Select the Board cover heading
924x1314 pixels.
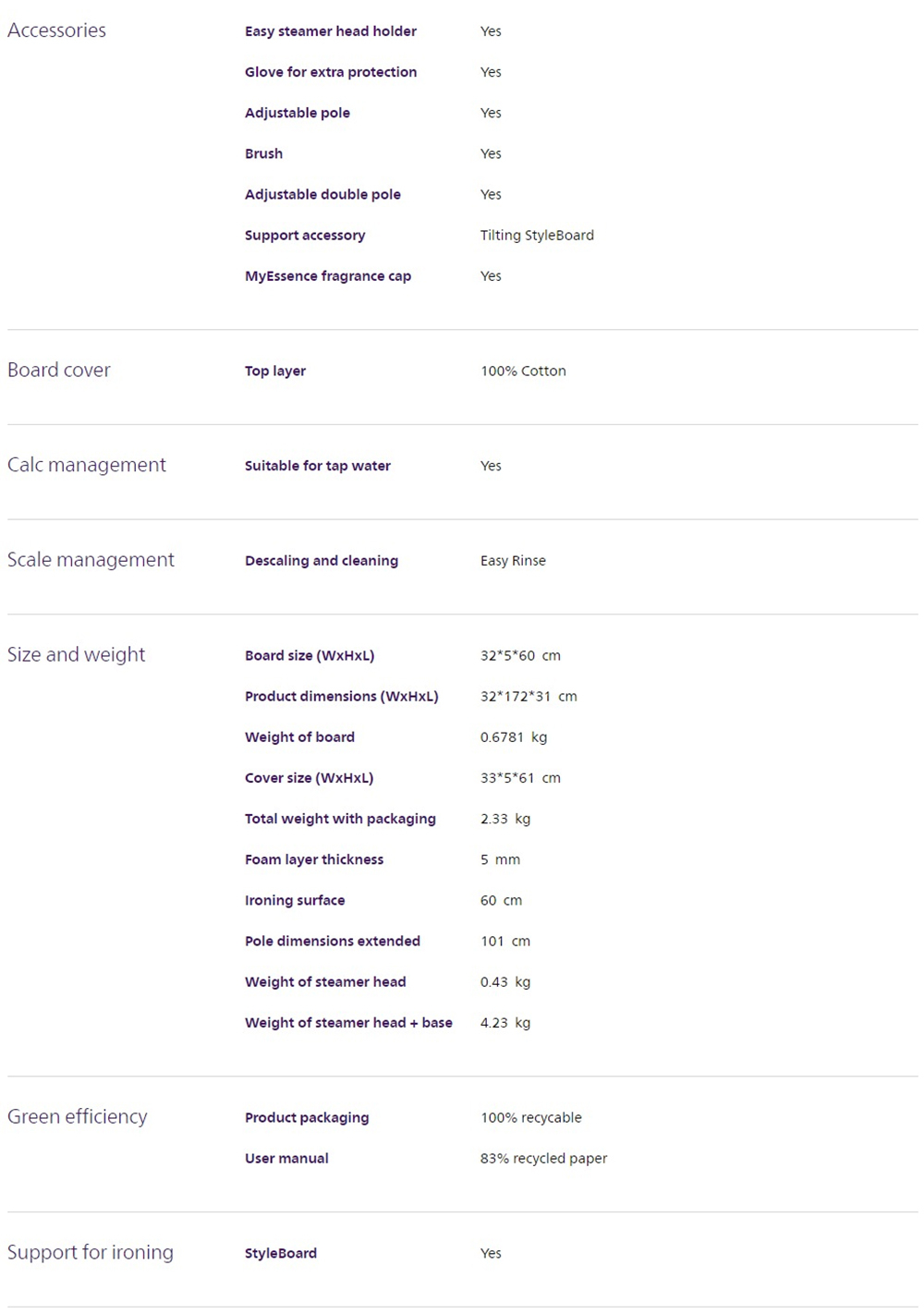(x=59, y=370)
